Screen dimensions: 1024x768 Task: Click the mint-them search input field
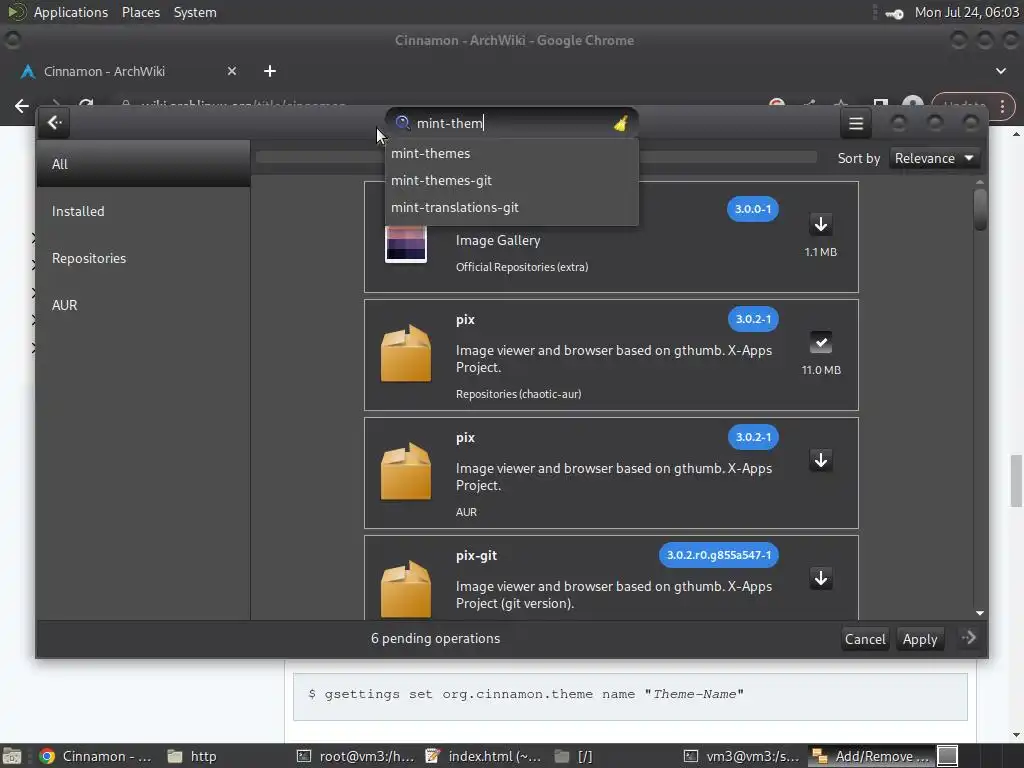[513, 123]
